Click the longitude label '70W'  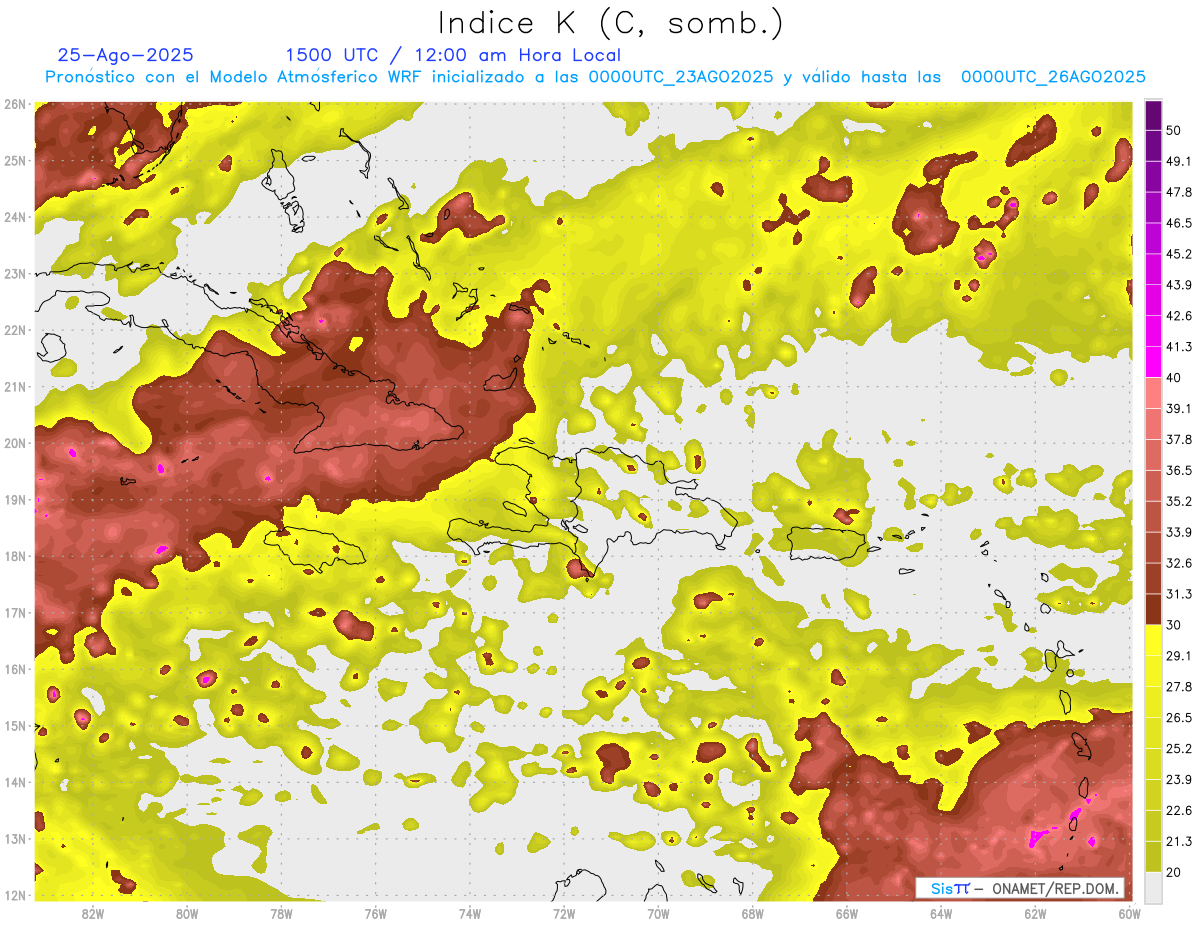coord(658,913)
